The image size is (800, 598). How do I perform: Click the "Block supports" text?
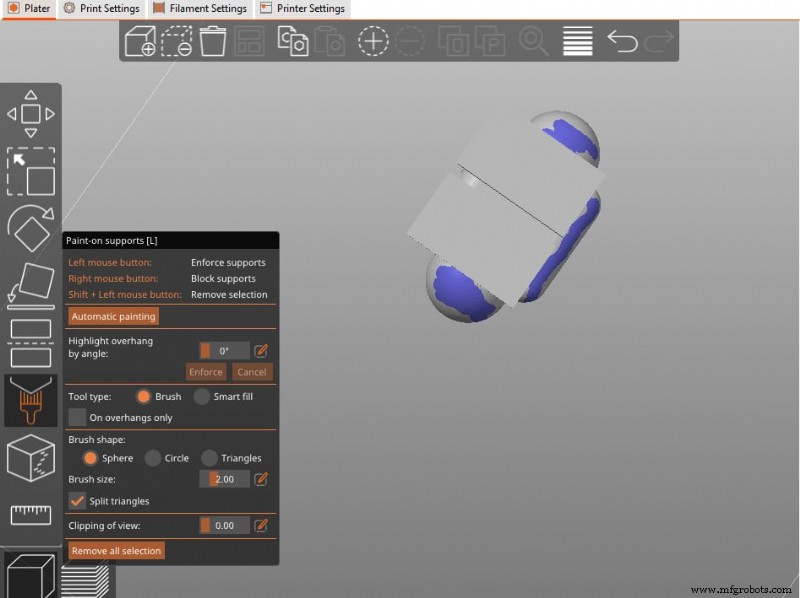(x=223, y=279)
